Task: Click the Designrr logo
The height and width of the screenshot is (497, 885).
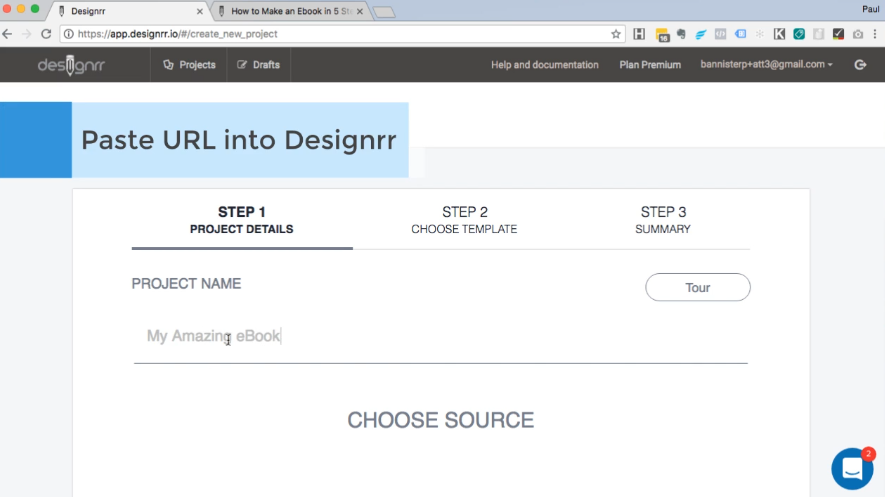Action: tap(71, 65)
